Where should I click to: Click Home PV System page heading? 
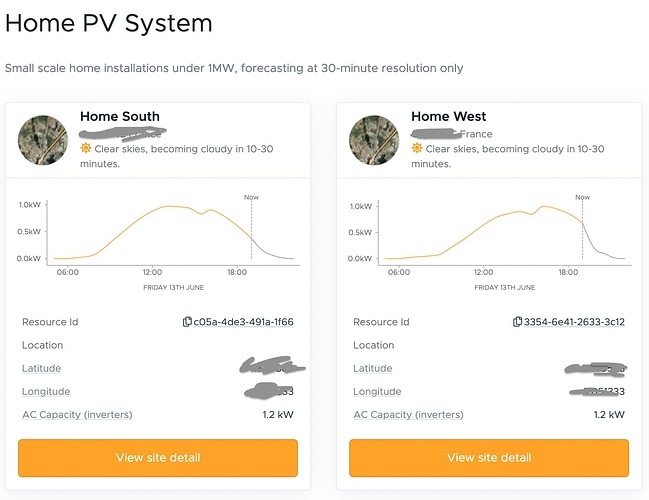(109, 22)
